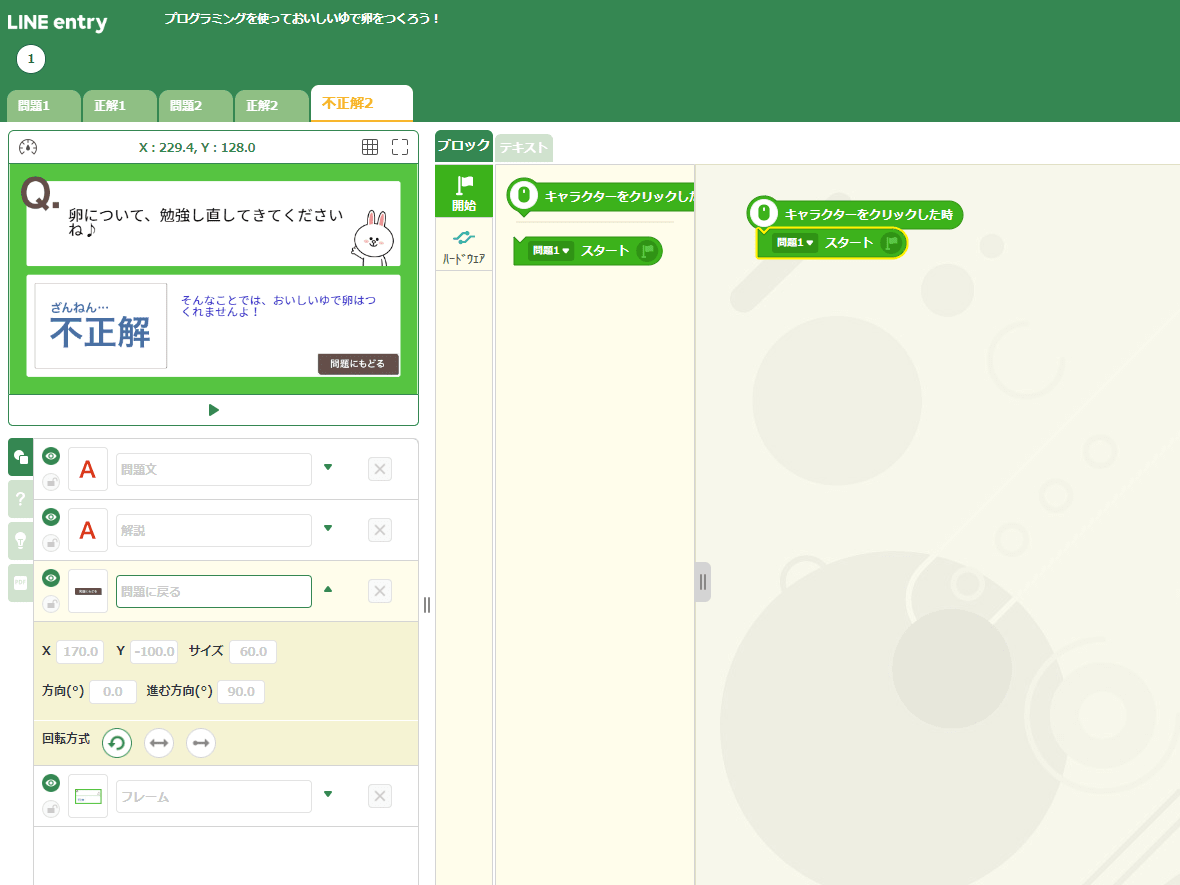Switch to 正解2 scene tab
The height and width of the screenshot is (885, 1180).
click(x=272, y=106)
